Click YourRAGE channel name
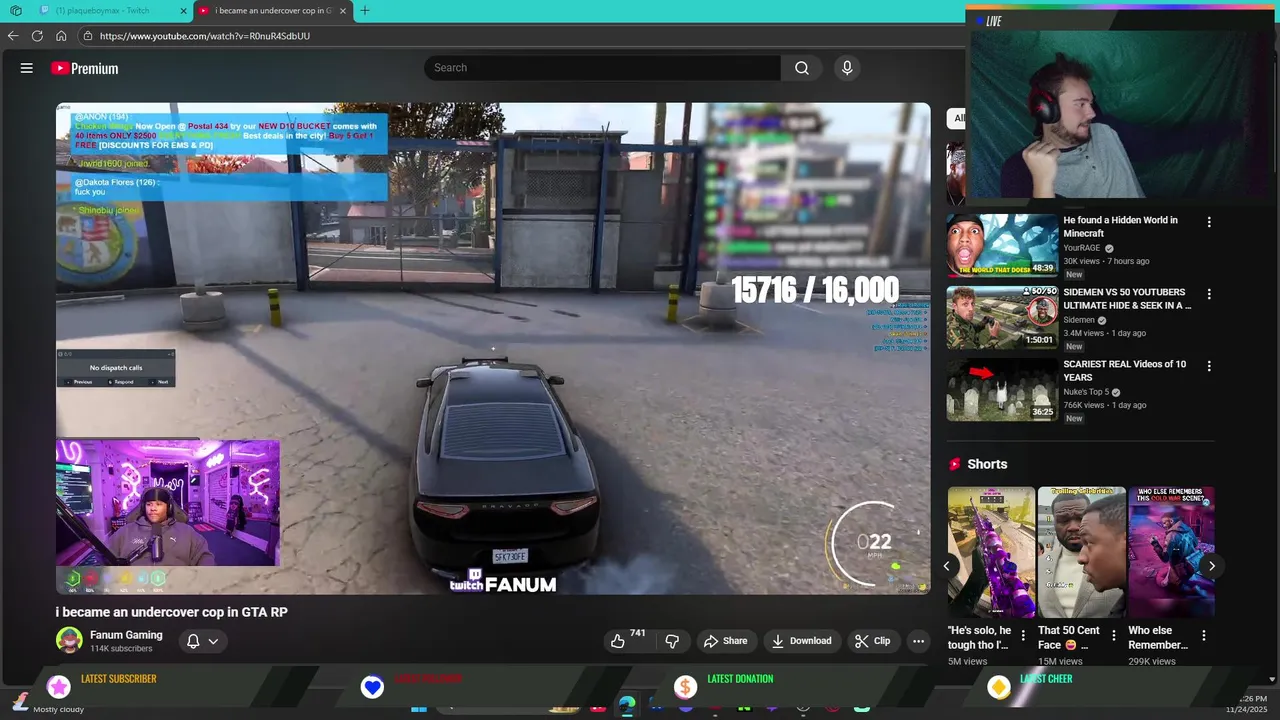1280x720 pixels. 1082,248
